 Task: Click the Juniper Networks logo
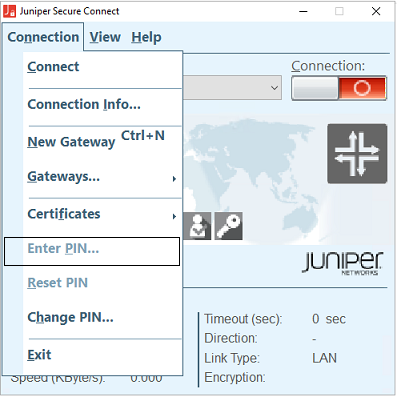tap(343, 263)
